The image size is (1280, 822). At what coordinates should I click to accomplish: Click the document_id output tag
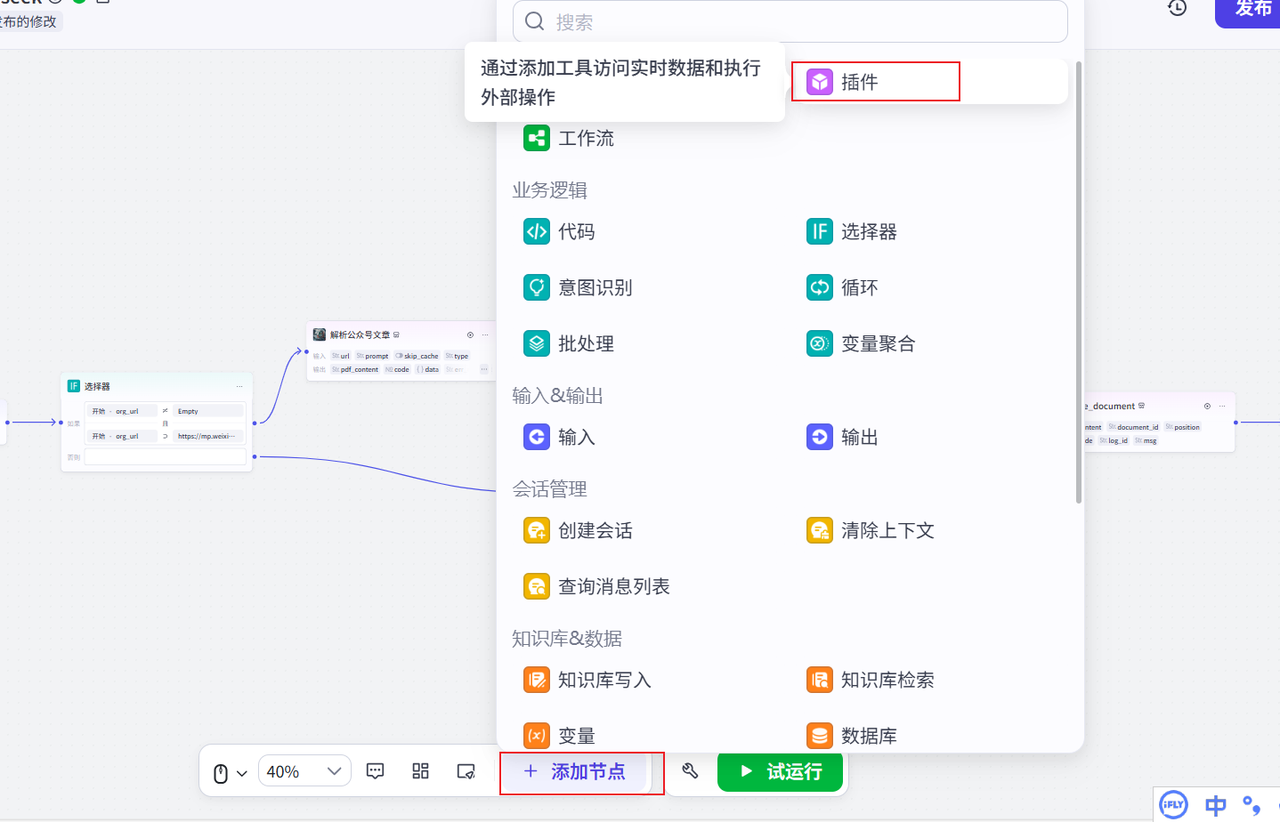click(1133, 427)
